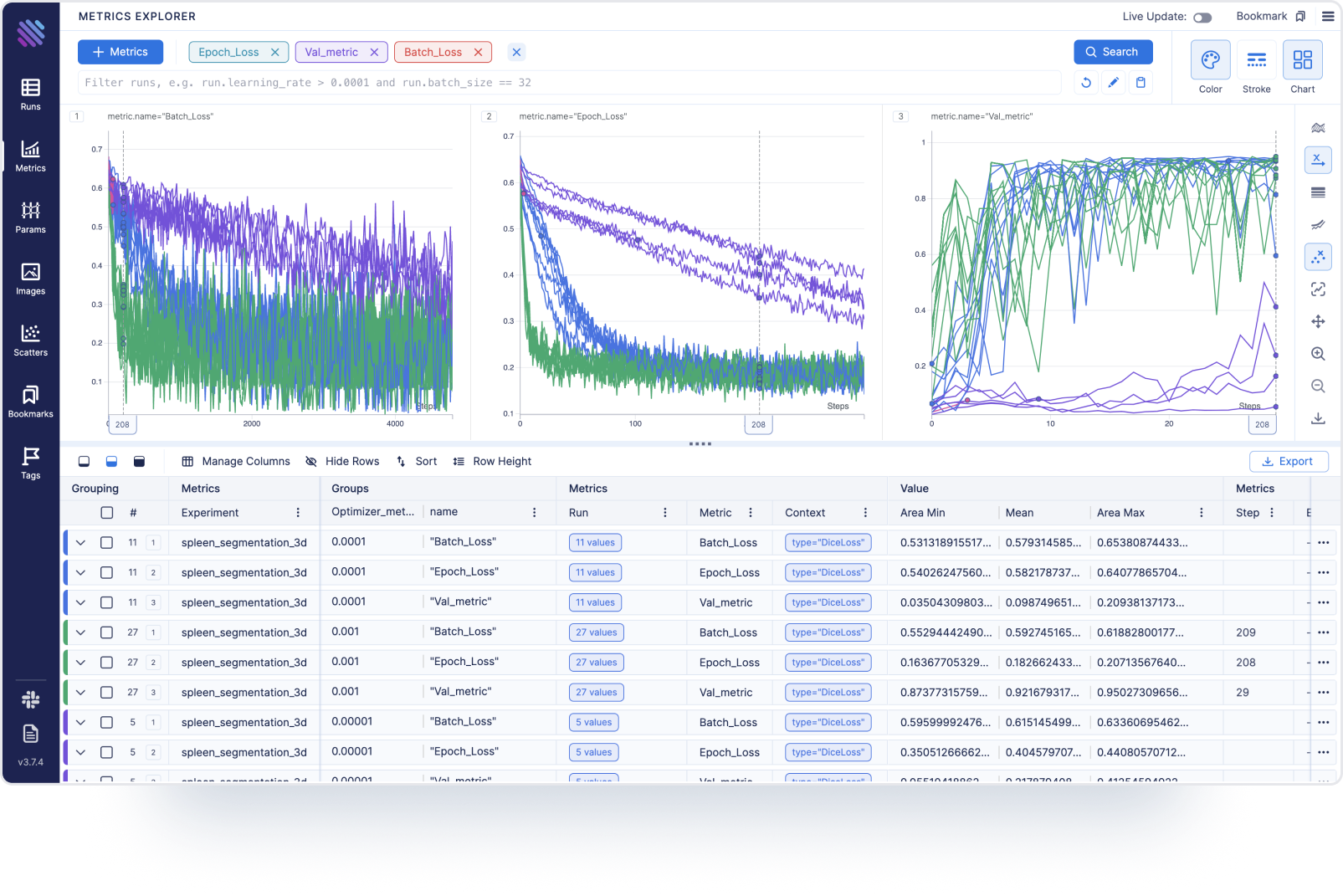Select the Metrics section in sidebar
The image size is (1343, 896).
(x=30, y=155)
